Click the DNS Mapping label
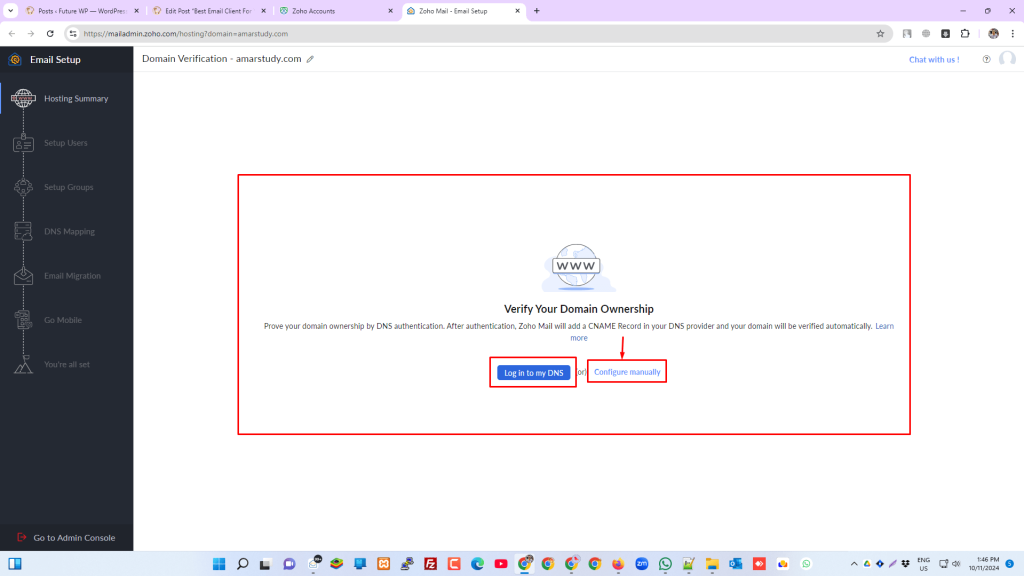This screenshot has height=576, width=1024. coord(69,231)
